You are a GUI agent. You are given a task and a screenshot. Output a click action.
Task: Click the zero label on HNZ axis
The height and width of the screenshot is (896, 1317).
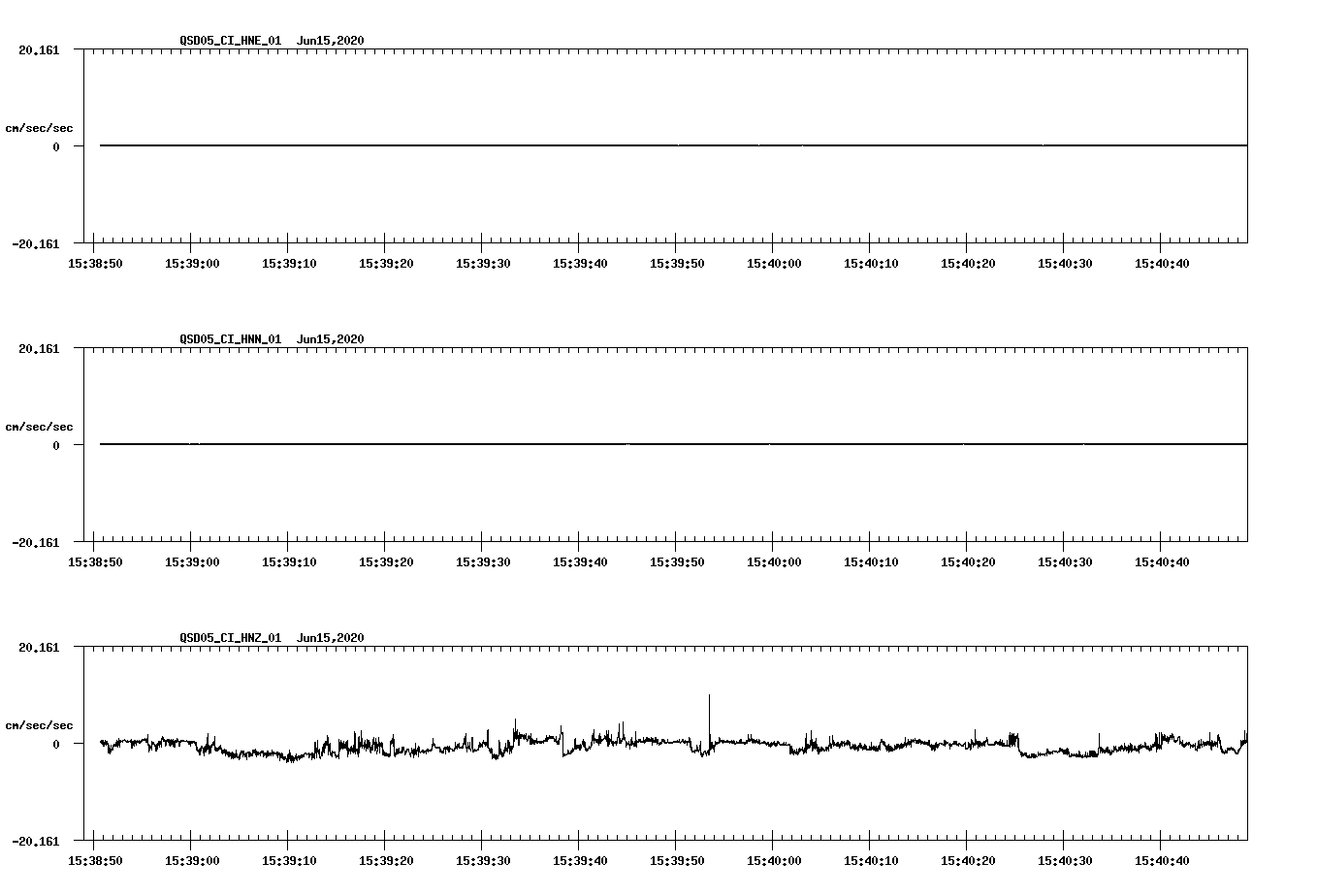[x=56, y=744]
